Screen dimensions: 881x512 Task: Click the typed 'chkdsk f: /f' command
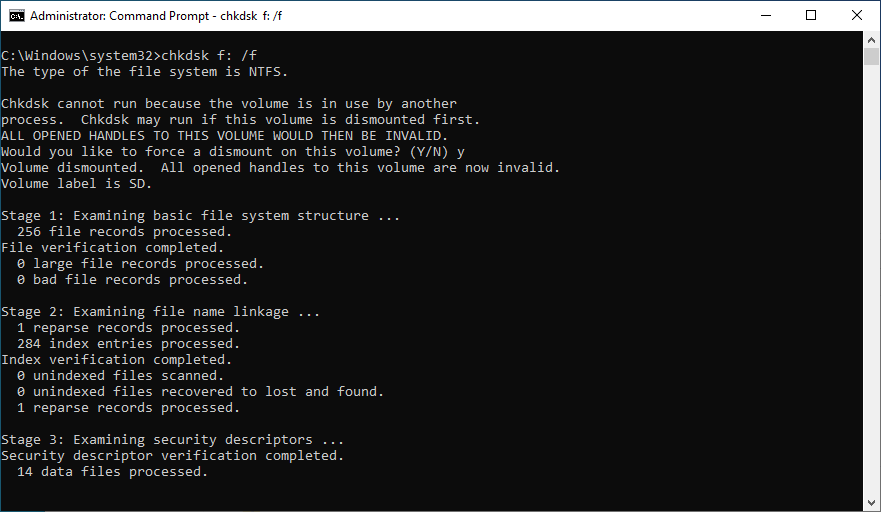point(217,56)
